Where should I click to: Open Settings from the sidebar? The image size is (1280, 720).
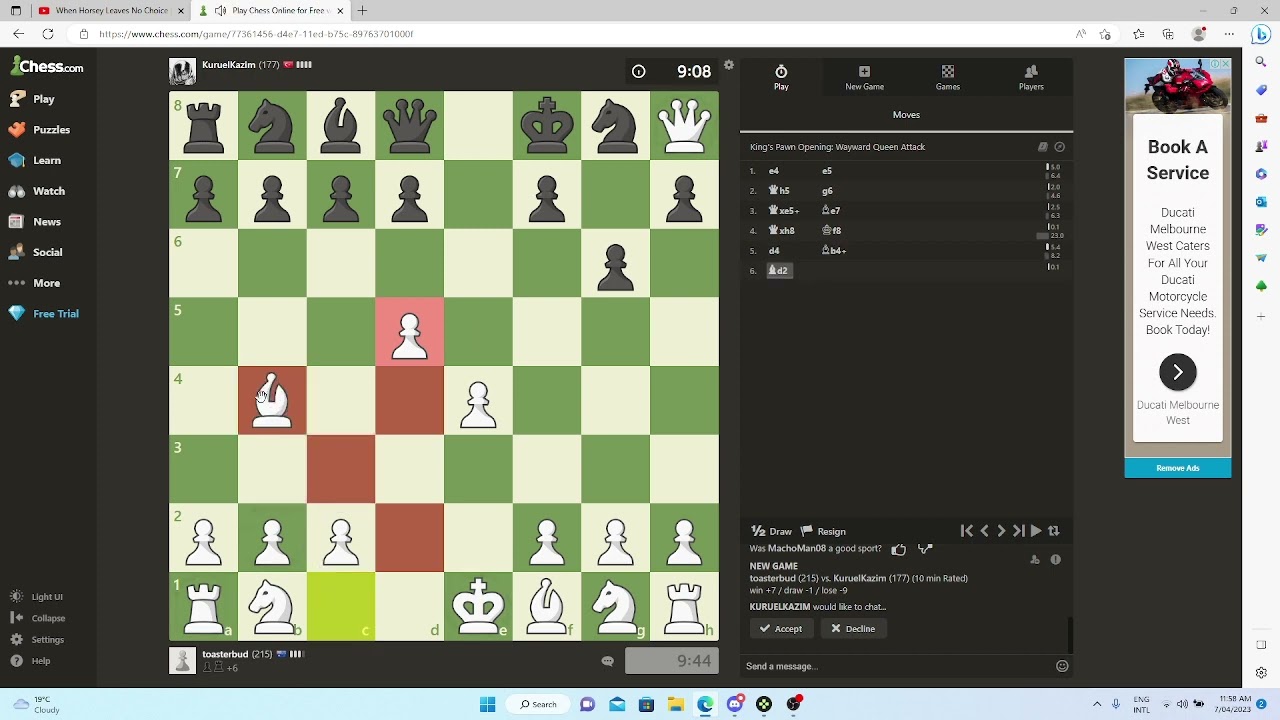(37, 640)
